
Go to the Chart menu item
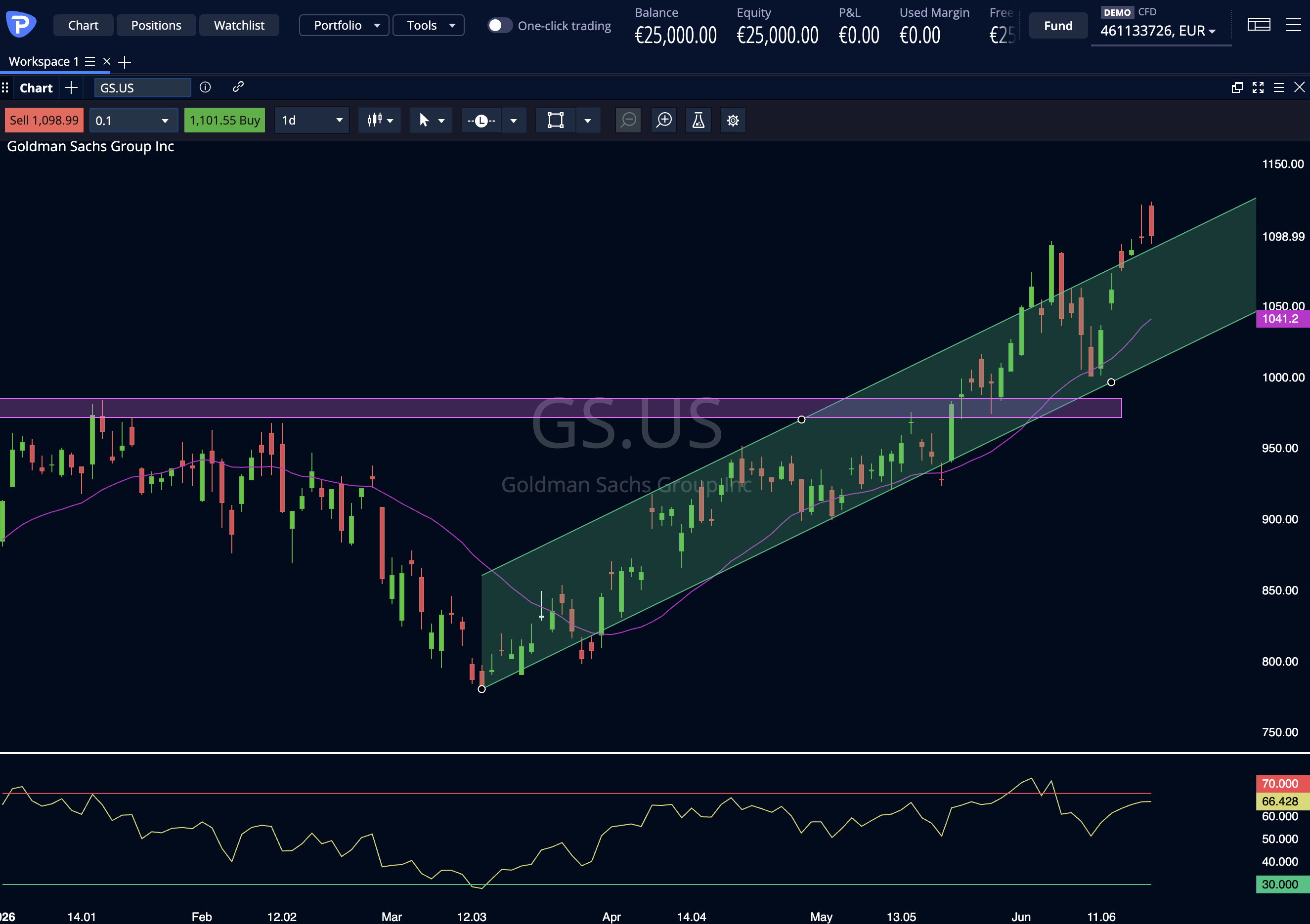pyautogui.click(x=84, y=25)
